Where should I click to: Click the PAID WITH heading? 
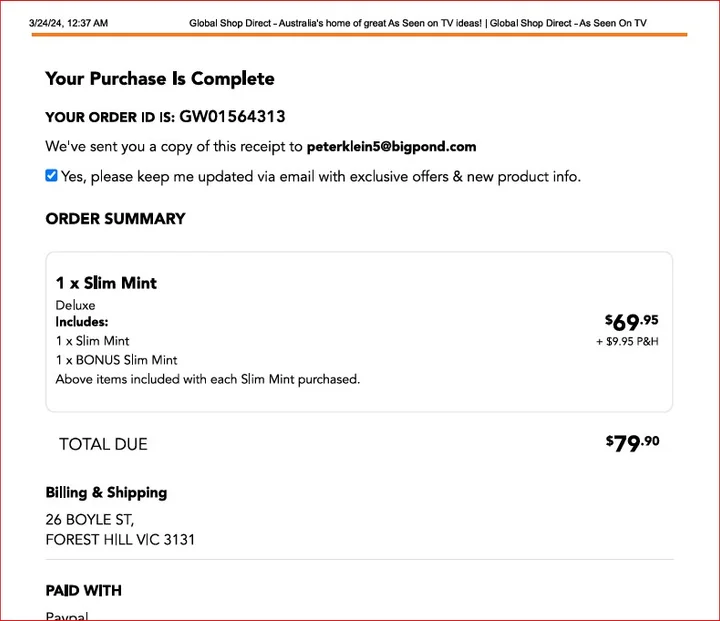point(83,590)
